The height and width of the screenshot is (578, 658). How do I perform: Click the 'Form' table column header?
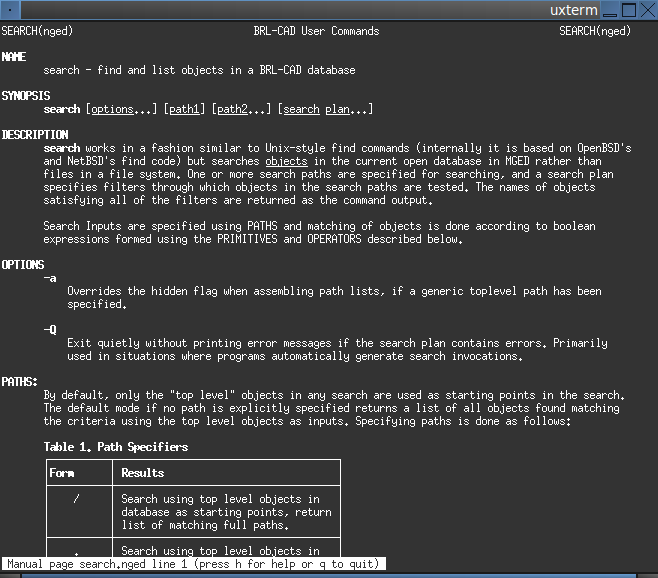tap(62, 472)
